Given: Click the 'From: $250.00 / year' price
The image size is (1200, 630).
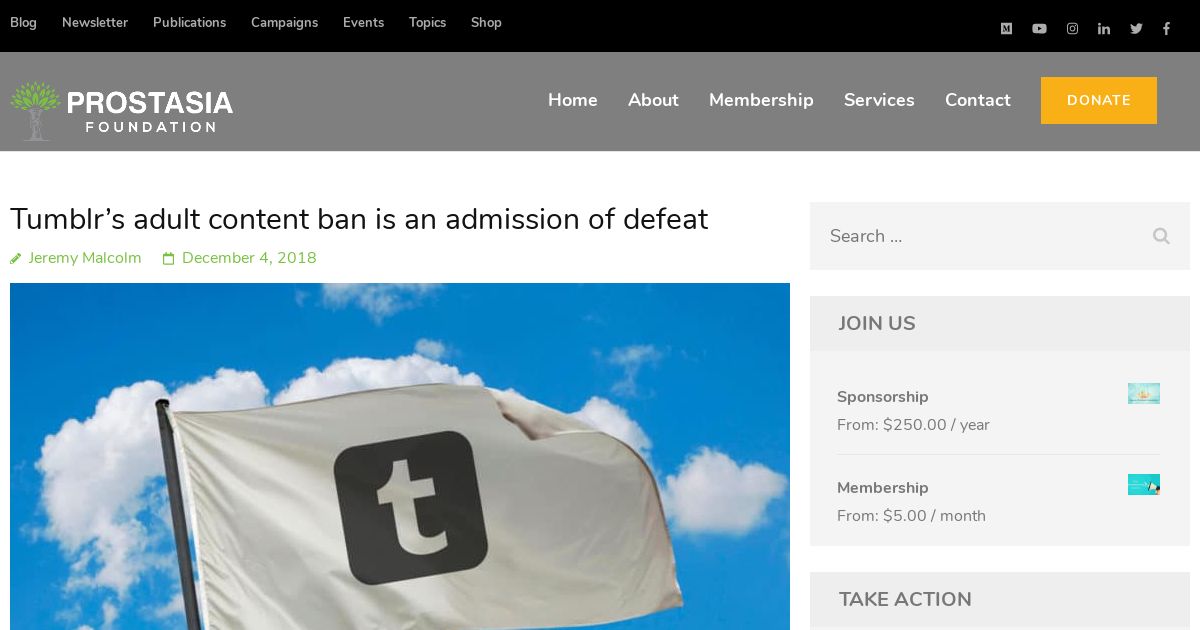Looking at the screenshot, I should pyautogui.click(x=913, y=425).
